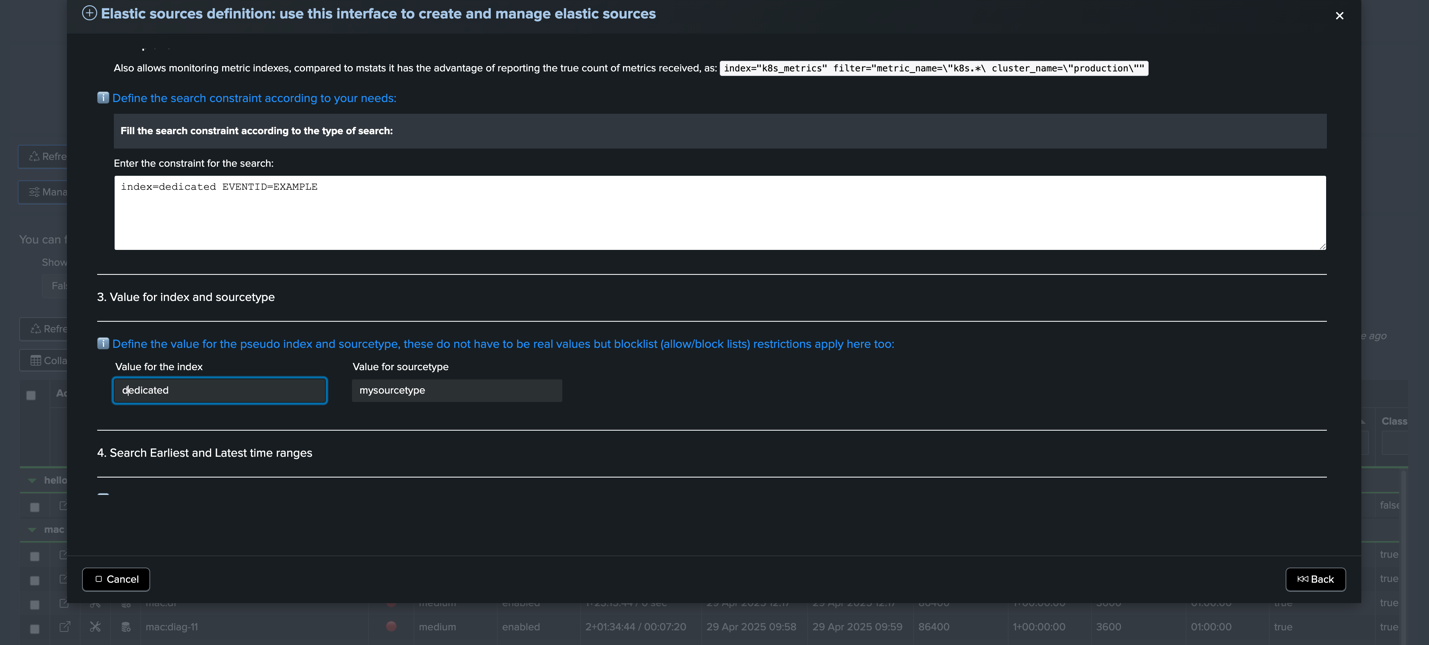
Task: Click the Collapse table grid icon
Action: (33, 360)
